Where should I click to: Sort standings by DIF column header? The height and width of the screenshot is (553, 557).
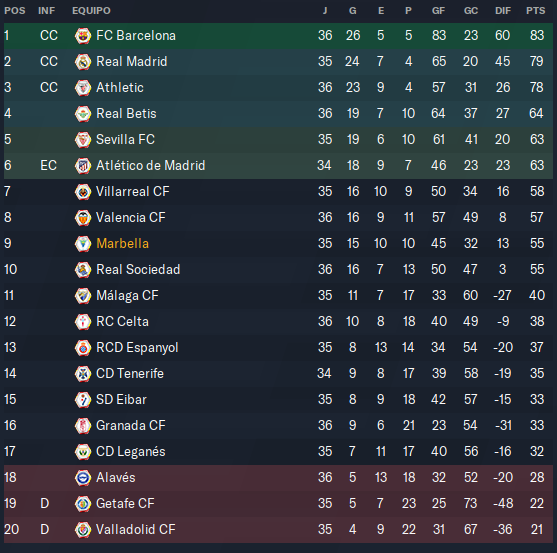[x=503, y=11]
